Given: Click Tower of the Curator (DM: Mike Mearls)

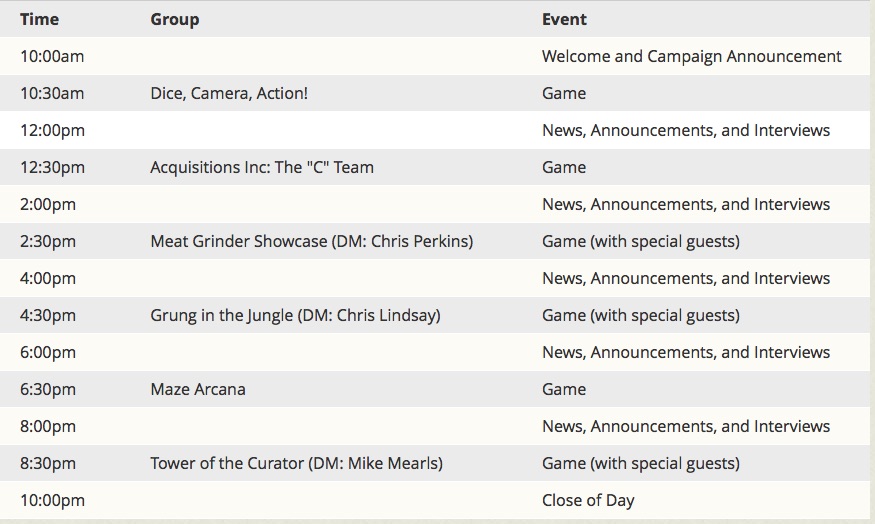Looking at the screenshot, I should (x=296, y=463).
